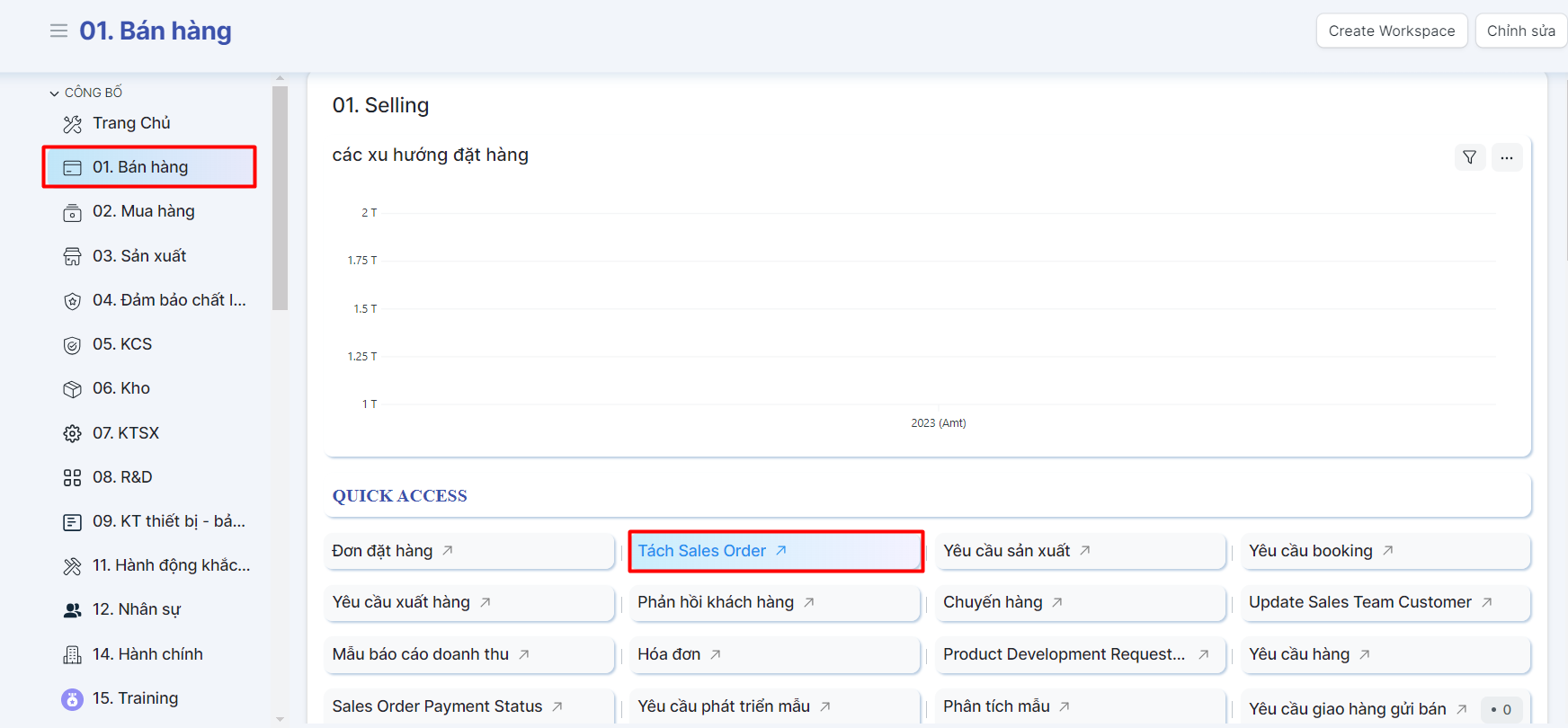Open the chart three-dots options menu
The image size is (1568, 728).
pyautogui.click(x=1506, y=157)
